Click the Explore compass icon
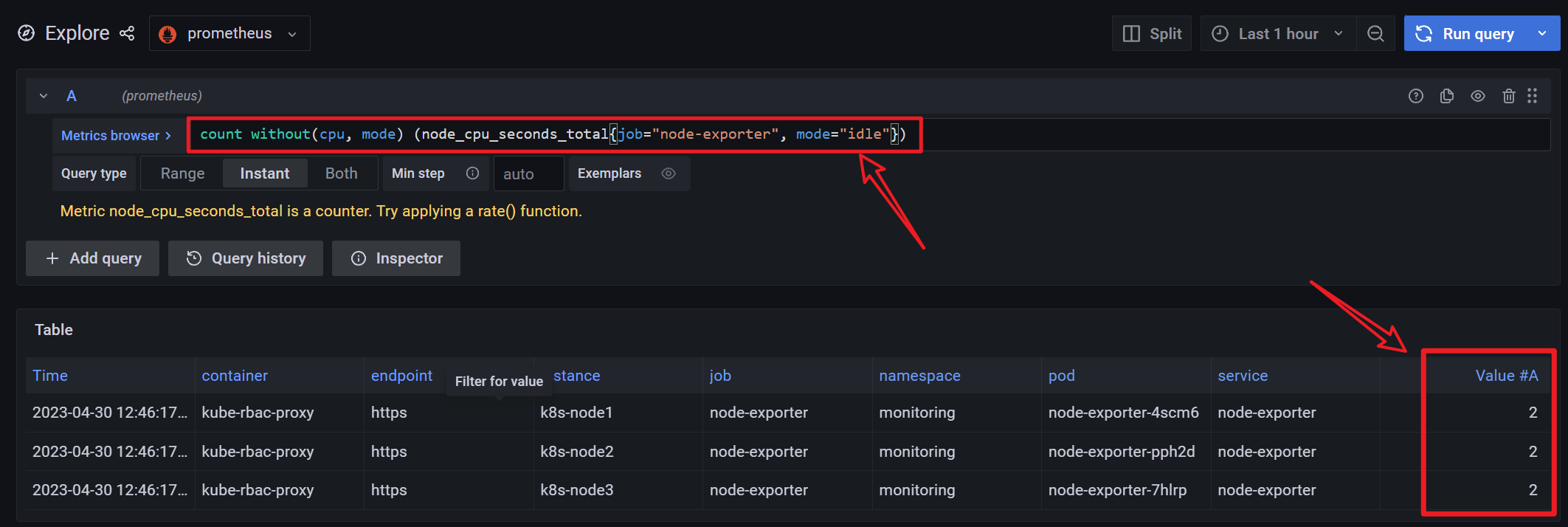The height and width of the screenshot is (527, 1568). tap(27, 33)
